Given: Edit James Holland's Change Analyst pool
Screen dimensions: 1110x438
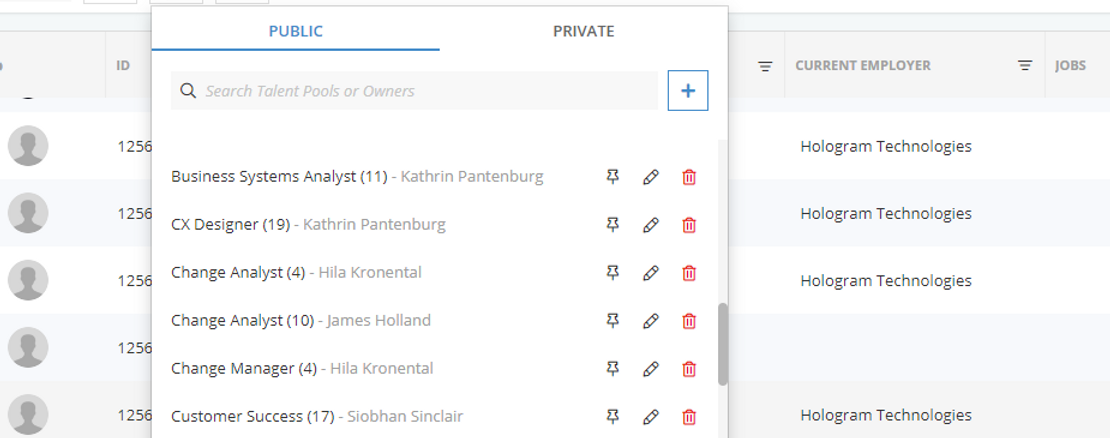Looking at the screenshot, I should pyautogui.click(x=651, y=321).
